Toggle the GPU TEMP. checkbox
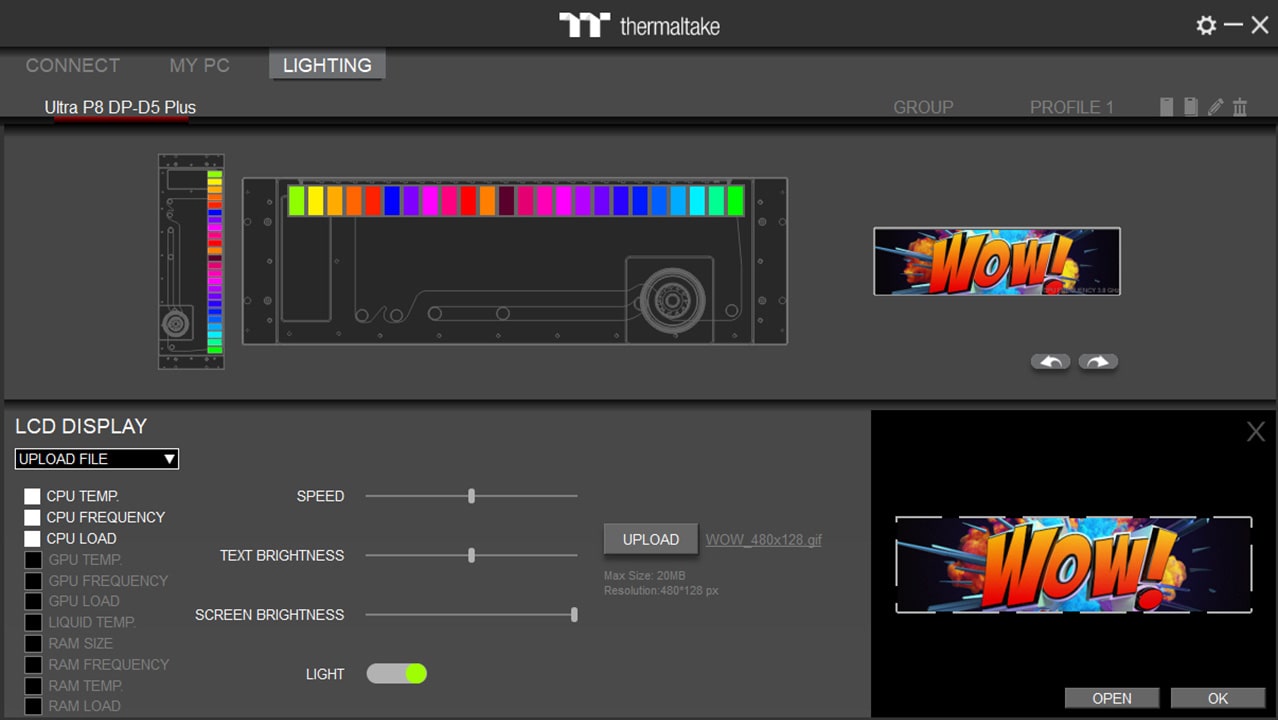Viewport: 1278px width, 720px height. point(33,560)
